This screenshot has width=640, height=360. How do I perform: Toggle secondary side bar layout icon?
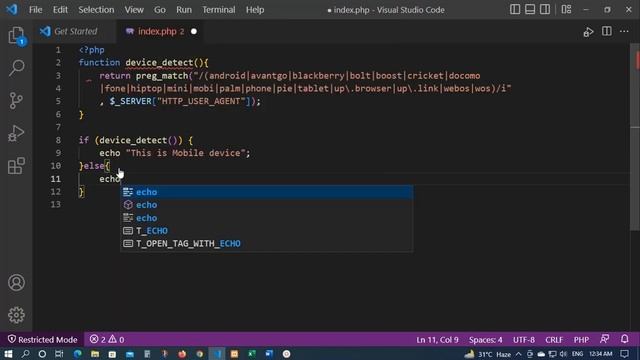point(545,9)
